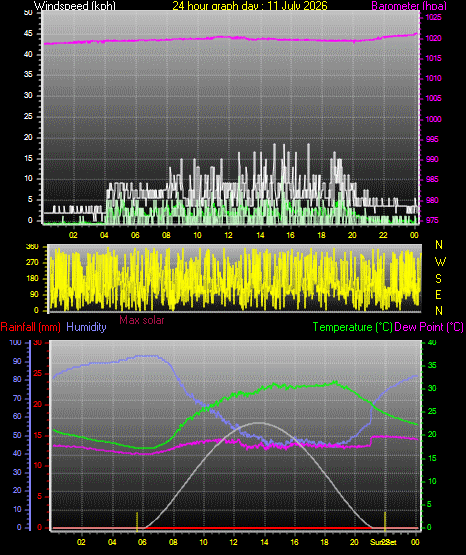Click the green "Temperature (°C)" legend label
Screen dimensions: 466x555
pyautogui.click(x=352, y=327)
